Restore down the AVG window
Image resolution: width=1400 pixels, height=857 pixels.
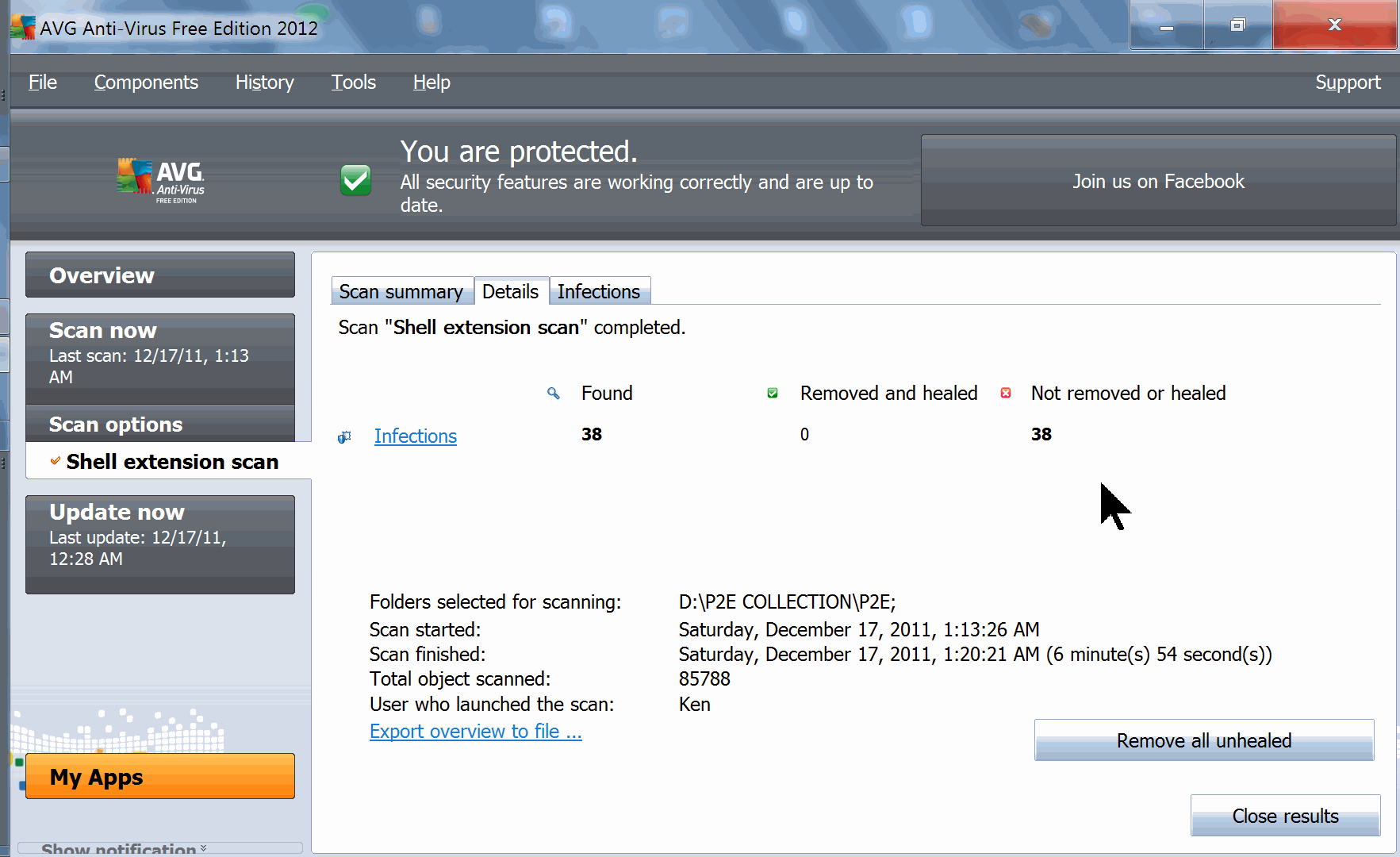[x=1238, y=25]
